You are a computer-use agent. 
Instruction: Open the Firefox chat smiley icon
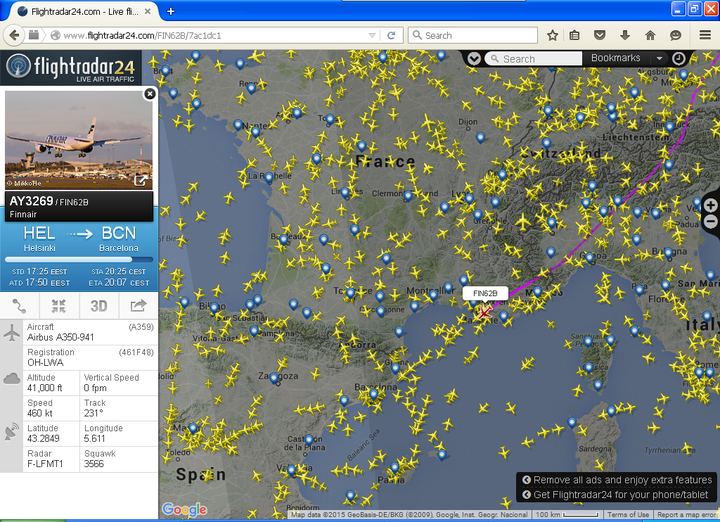tap(675, 35)
